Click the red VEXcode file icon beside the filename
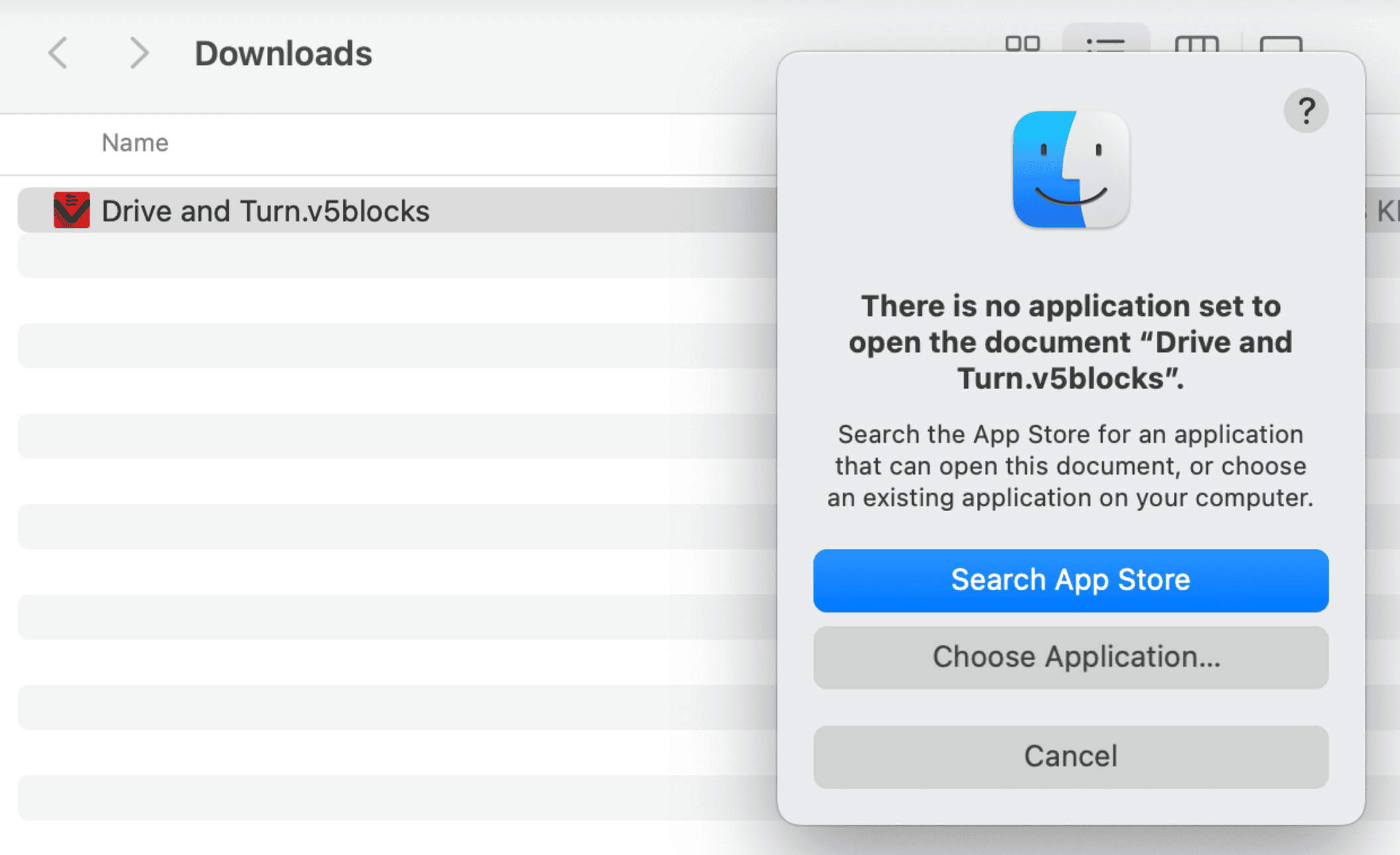This screenshot has width=1400, height=855. [72, 210]
